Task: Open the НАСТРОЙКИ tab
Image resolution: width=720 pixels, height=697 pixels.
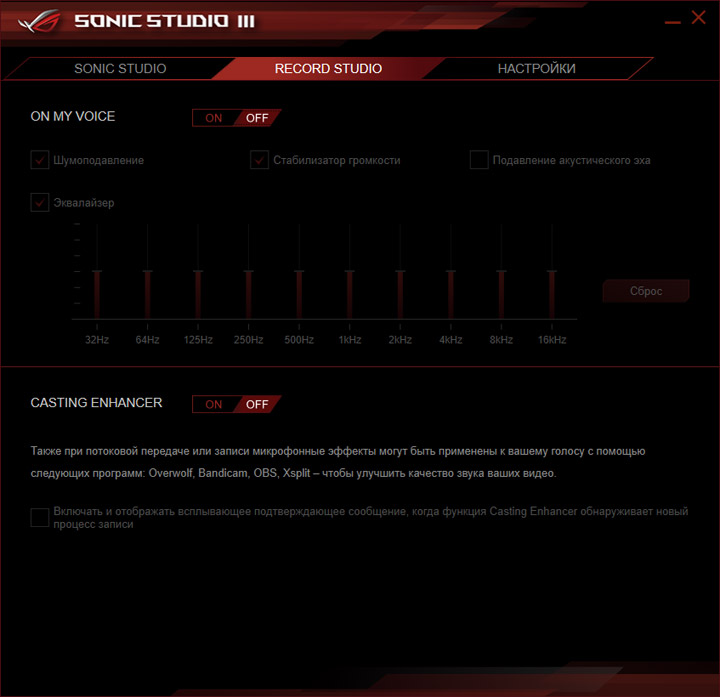Action: (x=536, y=68)
